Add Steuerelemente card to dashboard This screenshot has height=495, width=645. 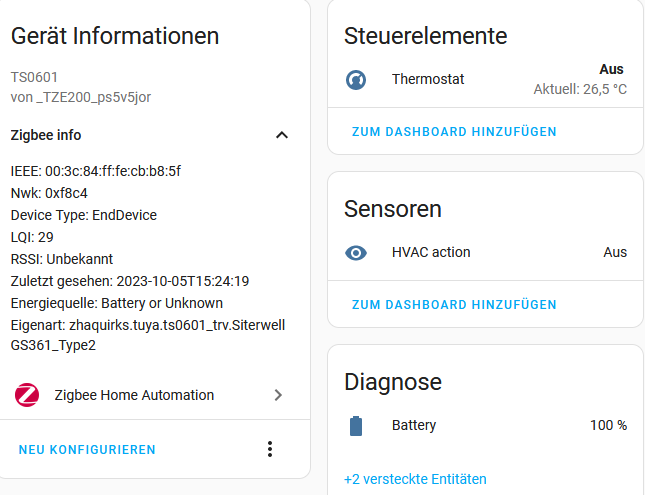[454, 132]
